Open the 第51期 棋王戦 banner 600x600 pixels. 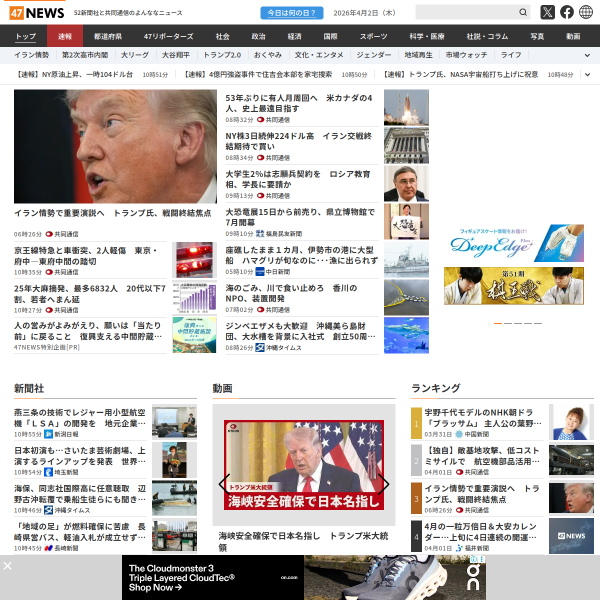514,286
